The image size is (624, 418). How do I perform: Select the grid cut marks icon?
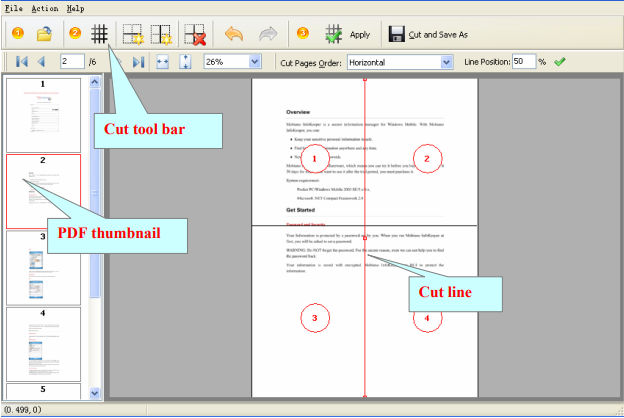click(x=99, y=34)
